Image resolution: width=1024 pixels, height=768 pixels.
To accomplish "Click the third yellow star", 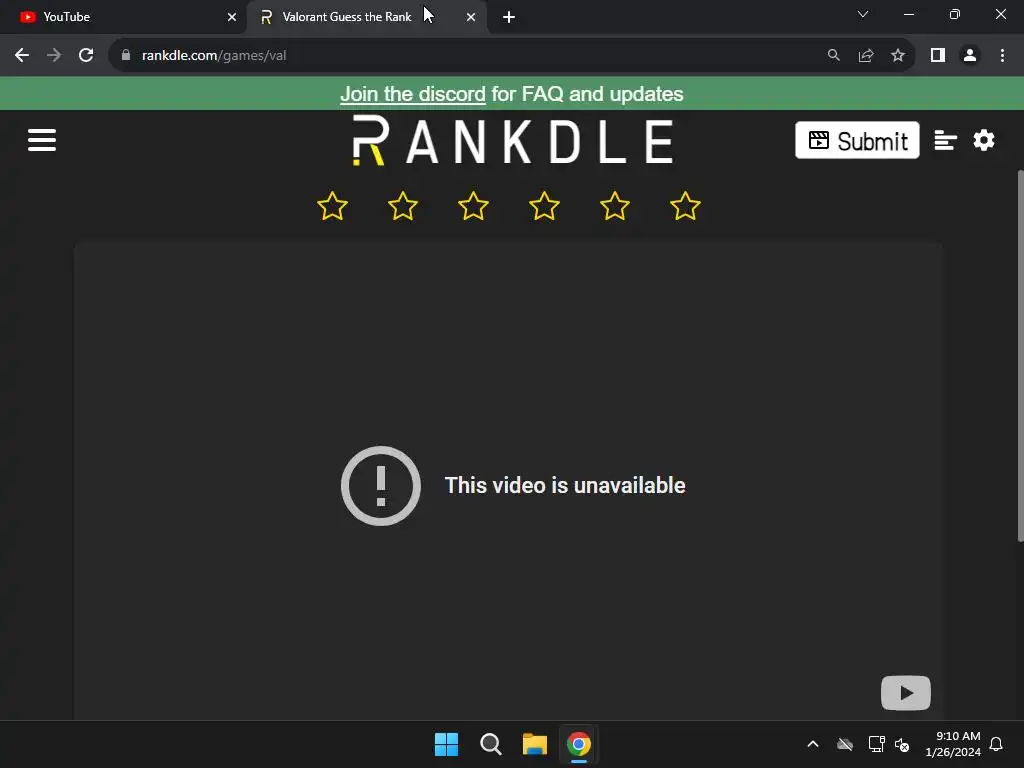I will [x=473, y=206].
